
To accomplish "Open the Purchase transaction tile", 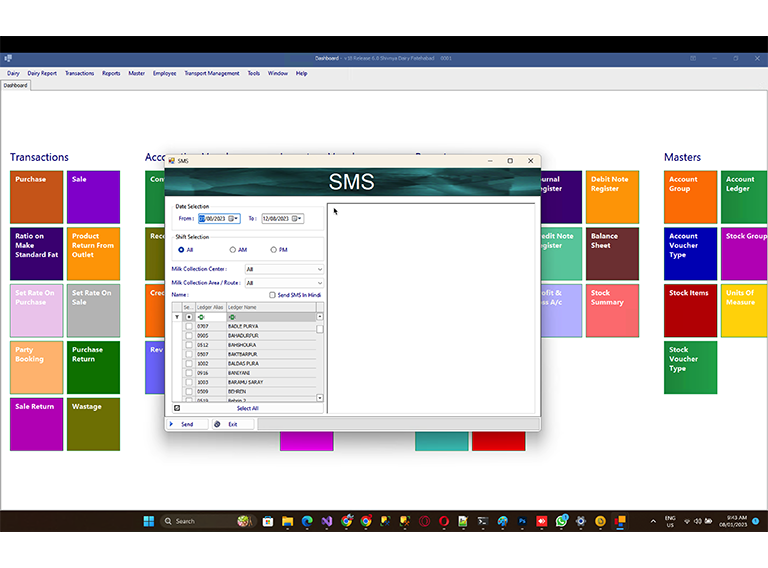I will [36, 197].
